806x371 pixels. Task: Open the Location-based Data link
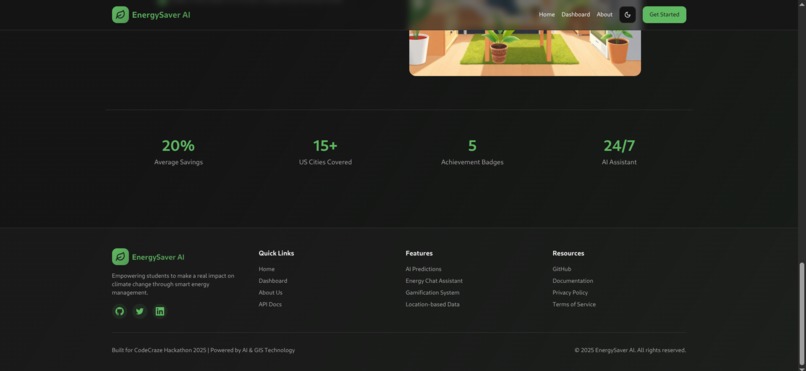(432, 305)
